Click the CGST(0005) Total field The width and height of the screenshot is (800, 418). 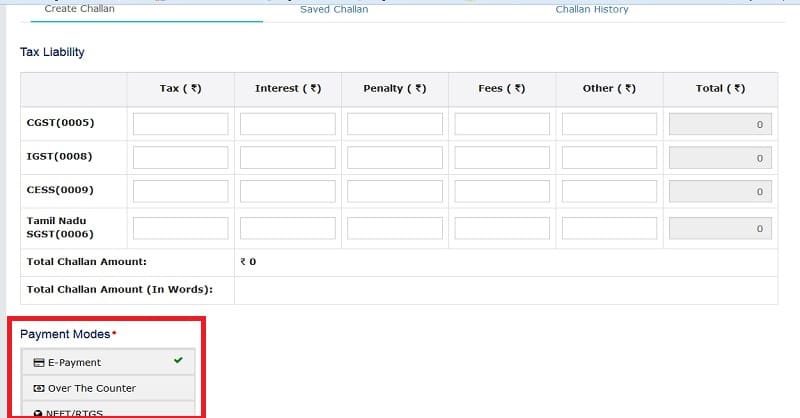(x=720, y=124)
